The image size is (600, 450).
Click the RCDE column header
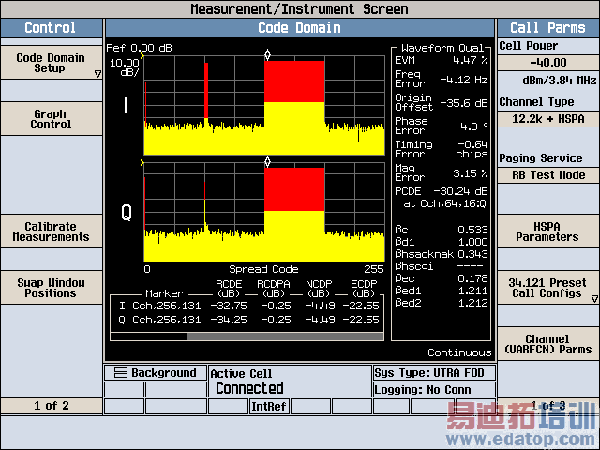[x=229, y=289]
